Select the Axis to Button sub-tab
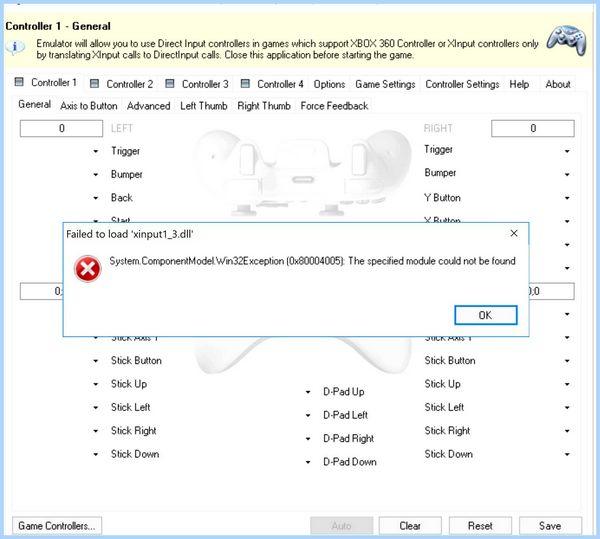600x539 pixels. (89, 106)
